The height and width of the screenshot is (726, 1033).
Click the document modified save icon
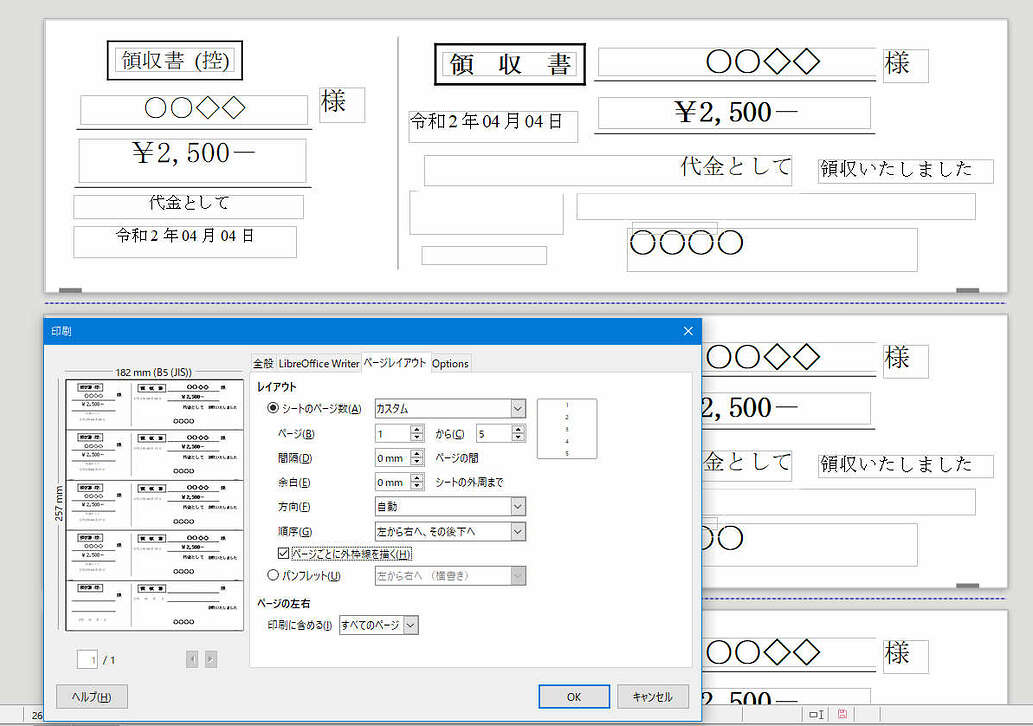(x=842, y=714)
